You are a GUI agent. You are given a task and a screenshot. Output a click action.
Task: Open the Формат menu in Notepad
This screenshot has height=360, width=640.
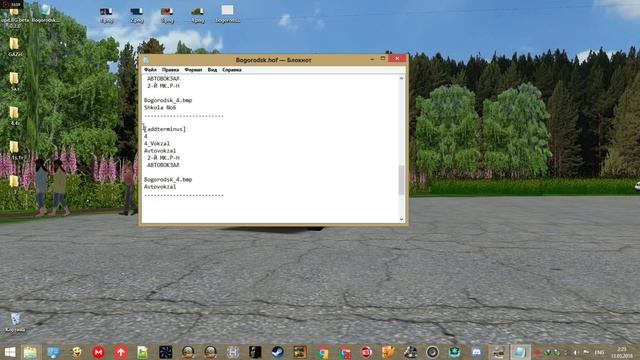click(x=193, y=70)
